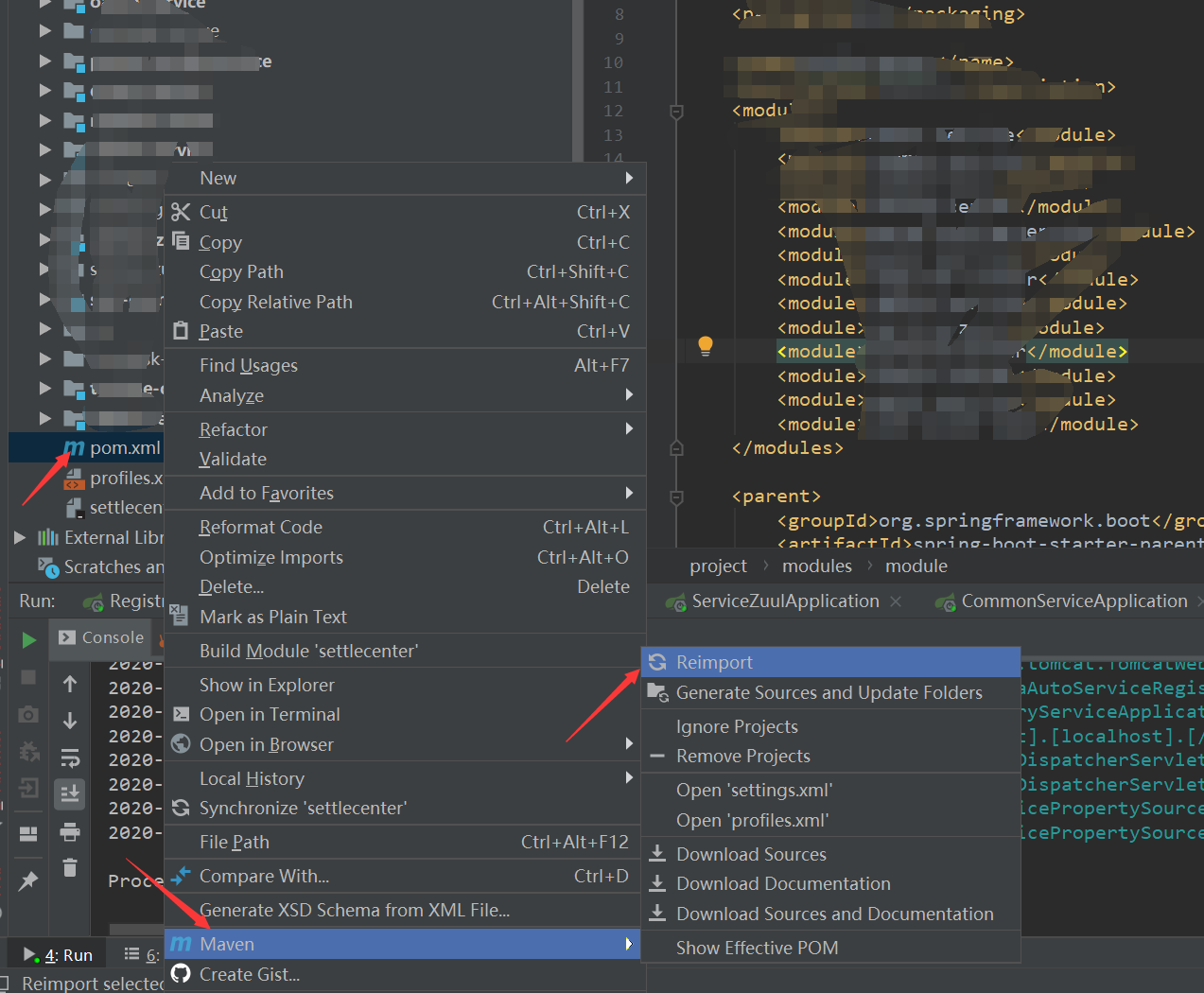
Task: Close the ServiceZuulApplication run tab
Action: (896, 601)
